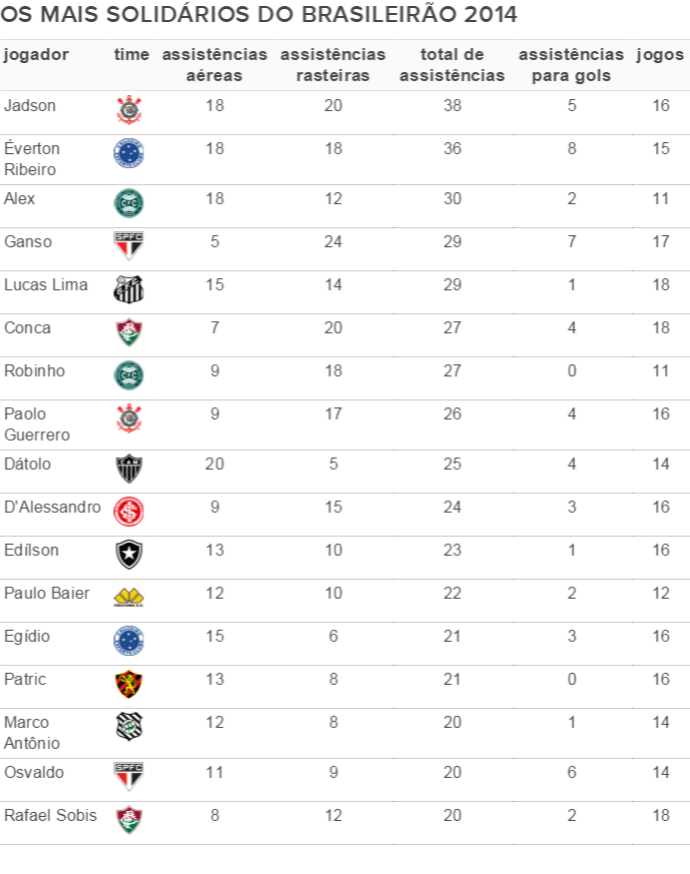
Task: Select the Atlético Mineiro crest beside Dátolo
Action: click(x=129, y=468)
